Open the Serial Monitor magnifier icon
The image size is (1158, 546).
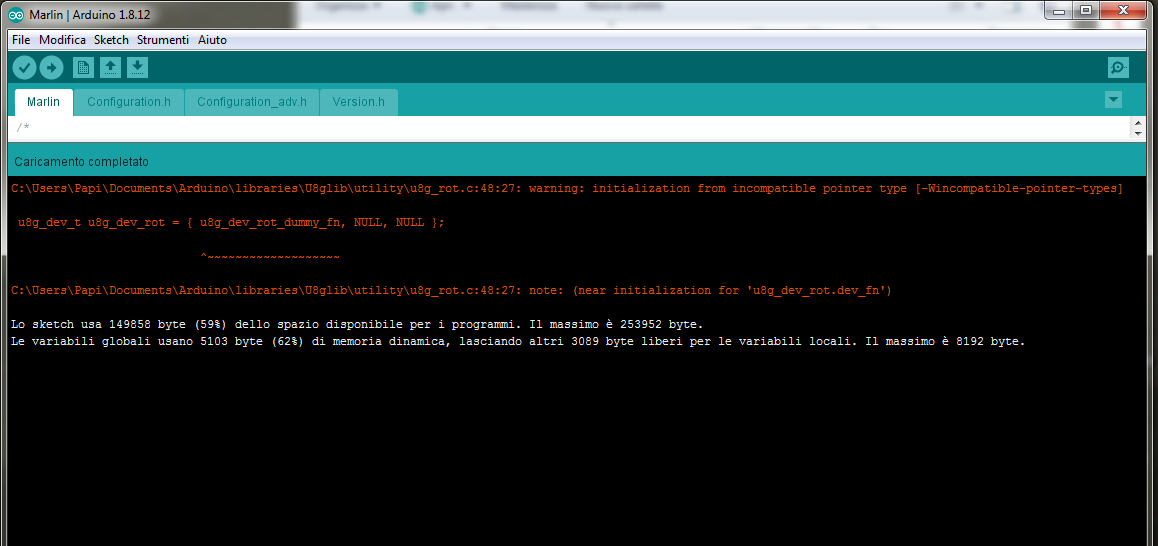click(x=1118, y=68)
